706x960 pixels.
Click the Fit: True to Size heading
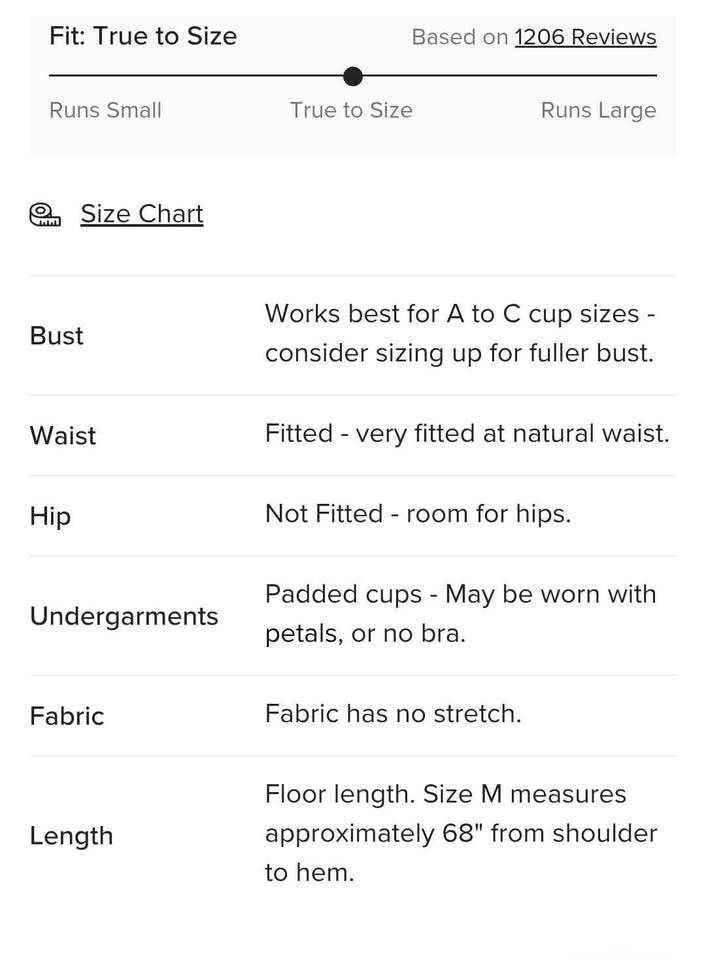pyautogui.click(x=143, y=37)
